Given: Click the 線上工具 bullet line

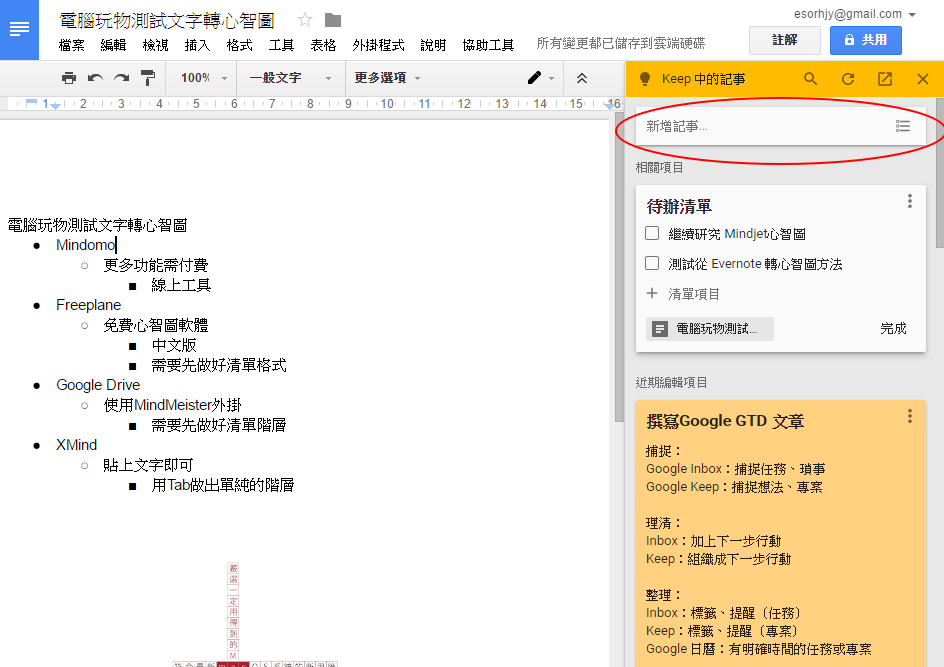Looking at the screenshot, I should click(x=181, y=285).
